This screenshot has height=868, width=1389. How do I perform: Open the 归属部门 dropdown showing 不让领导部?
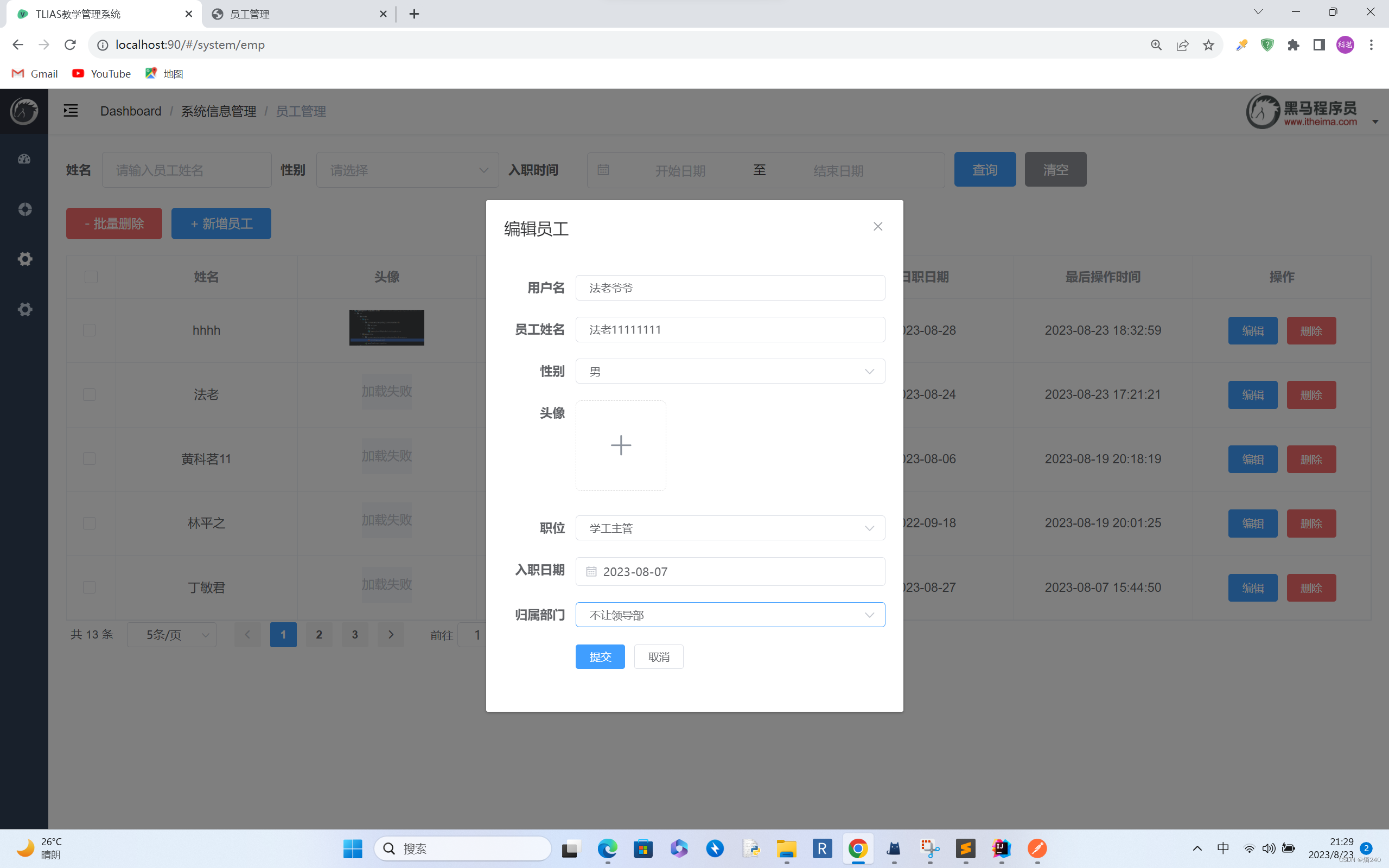[x=730, y=615]
